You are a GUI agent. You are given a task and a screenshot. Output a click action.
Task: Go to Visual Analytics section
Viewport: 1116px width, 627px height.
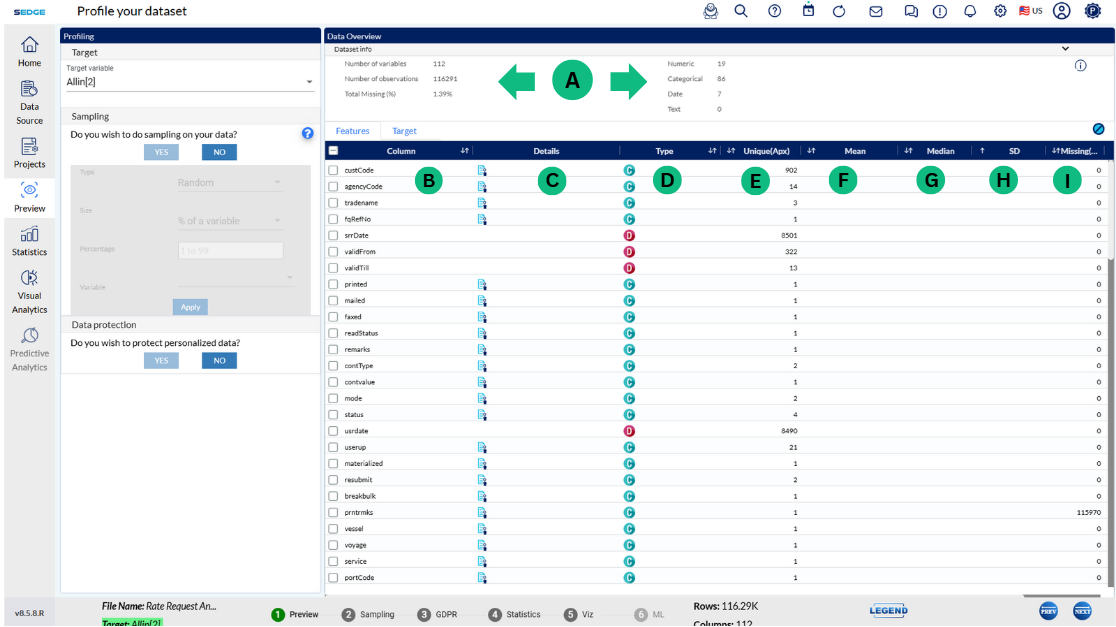tap(29, 290)
